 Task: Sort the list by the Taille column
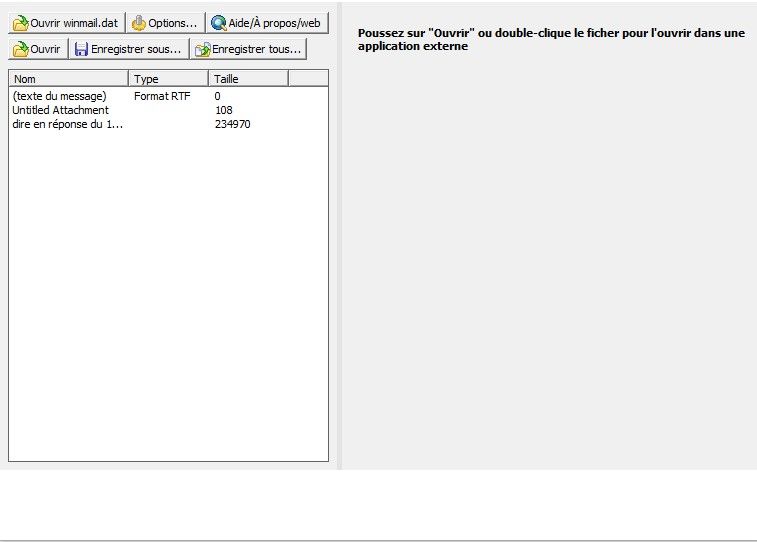[x=249, y=78]
